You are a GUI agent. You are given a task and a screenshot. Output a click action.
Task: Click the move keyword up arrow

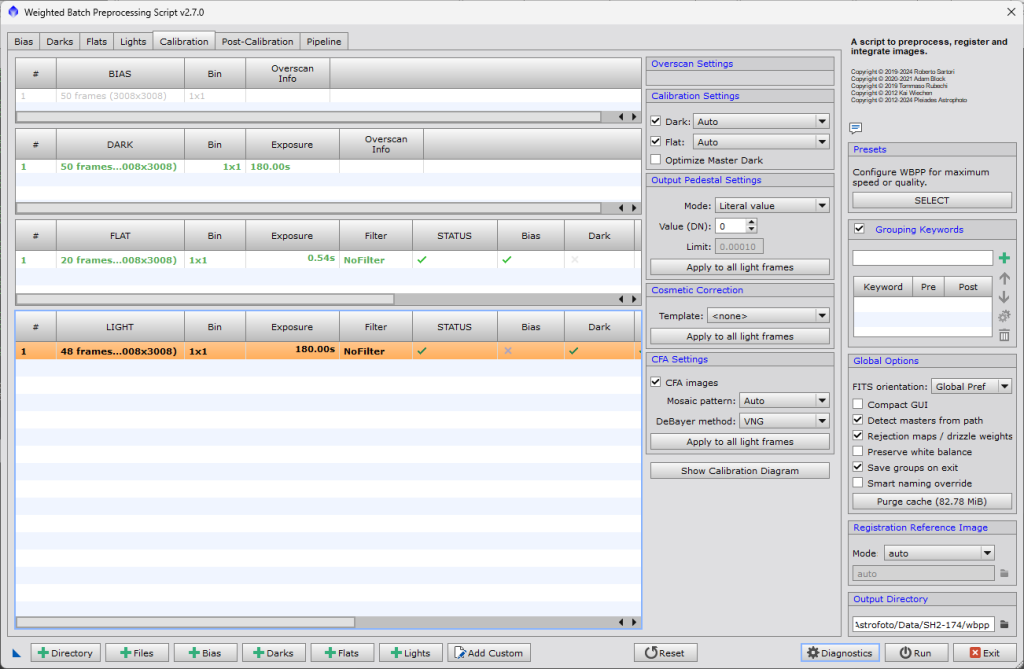coord(1004,278)
